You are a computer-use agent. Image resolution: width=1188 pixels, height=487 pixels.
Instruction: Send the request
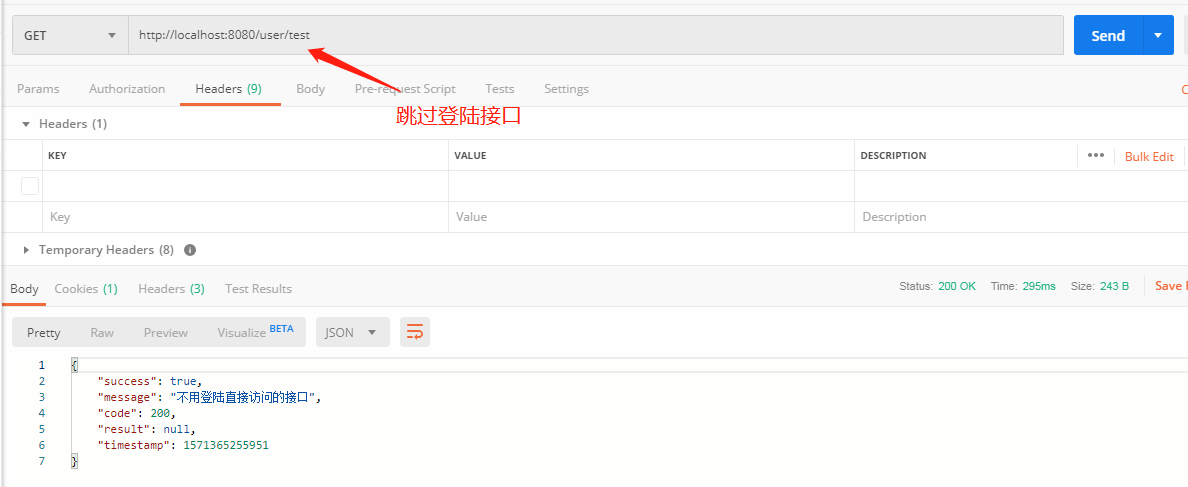(x=1108, y=36)
